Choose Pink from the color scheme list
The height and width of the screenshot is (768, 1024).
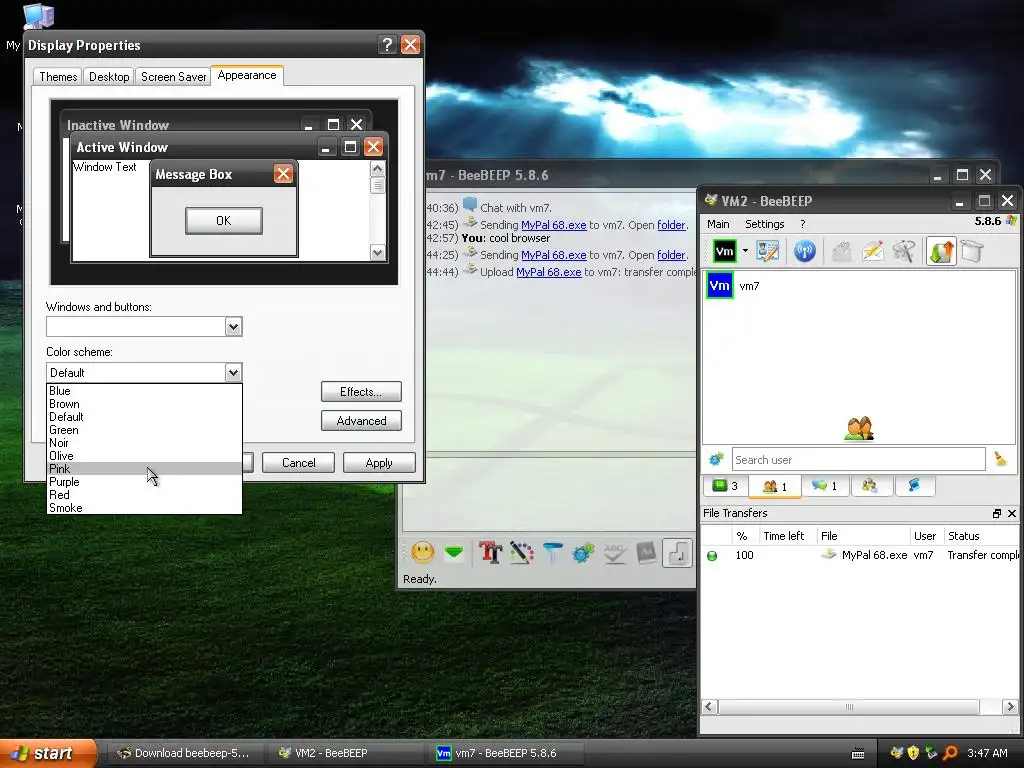pyautogui.click(x=144, y=469)
